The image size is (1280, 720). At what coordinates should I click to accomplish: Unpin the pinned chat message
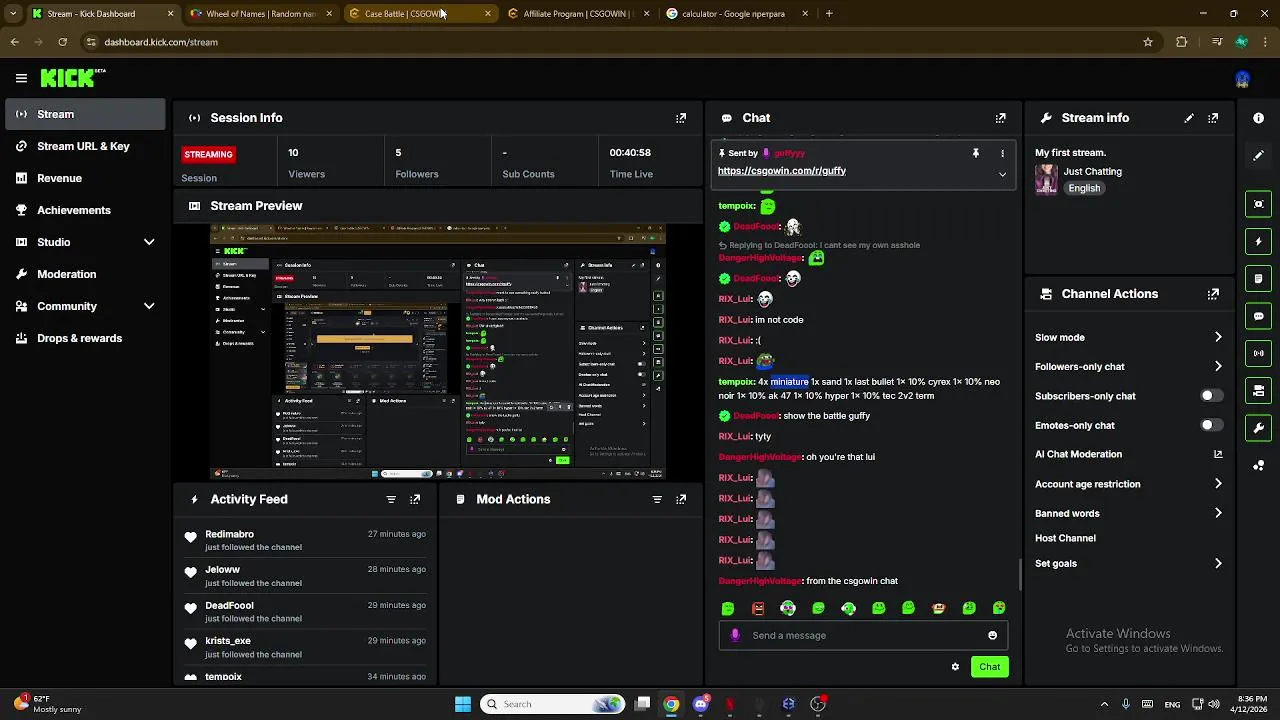point(975,153)
